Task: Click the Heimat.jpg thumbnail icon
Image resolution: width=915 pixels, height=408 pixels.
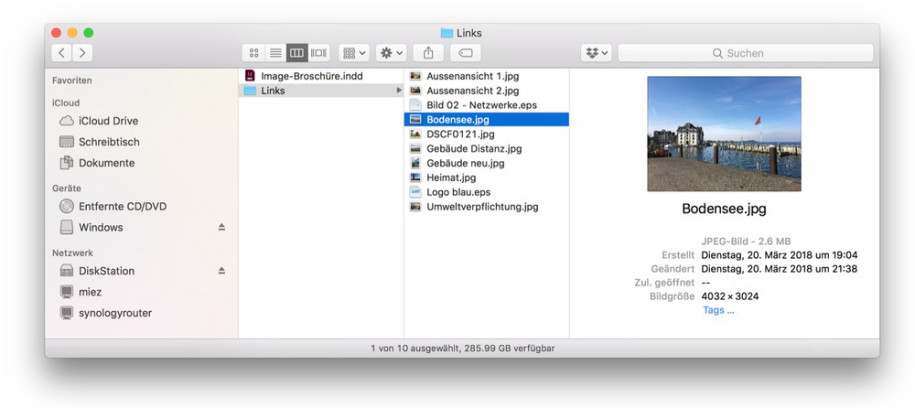Action: pyautogui.click(x=415, y=177)
